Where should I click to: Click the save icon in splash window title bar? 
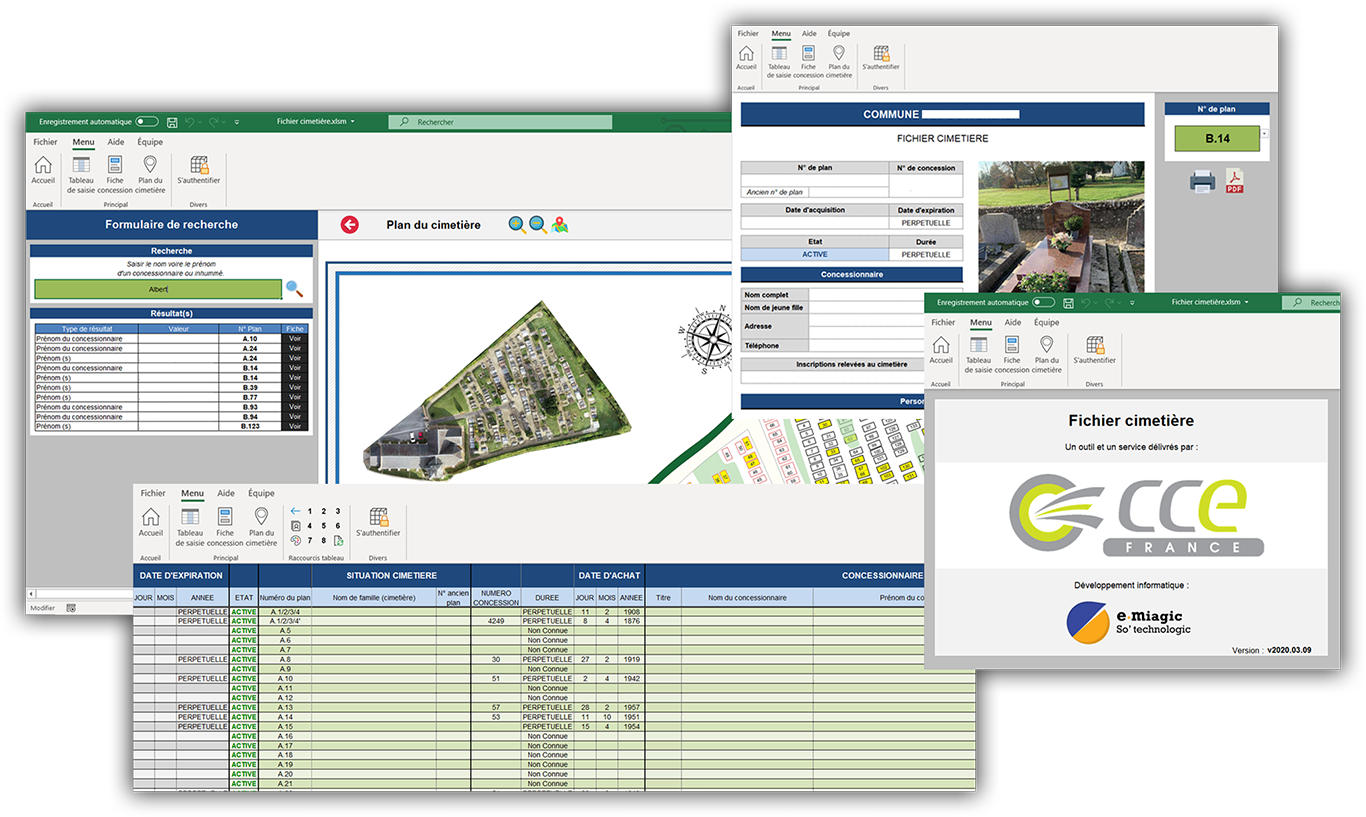point(1068,302)
